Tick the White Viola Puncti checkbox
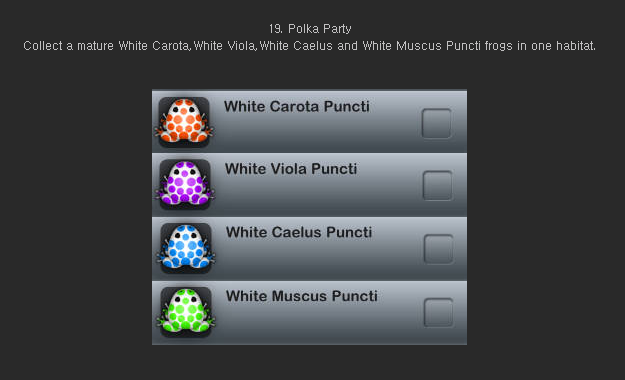 437,185
